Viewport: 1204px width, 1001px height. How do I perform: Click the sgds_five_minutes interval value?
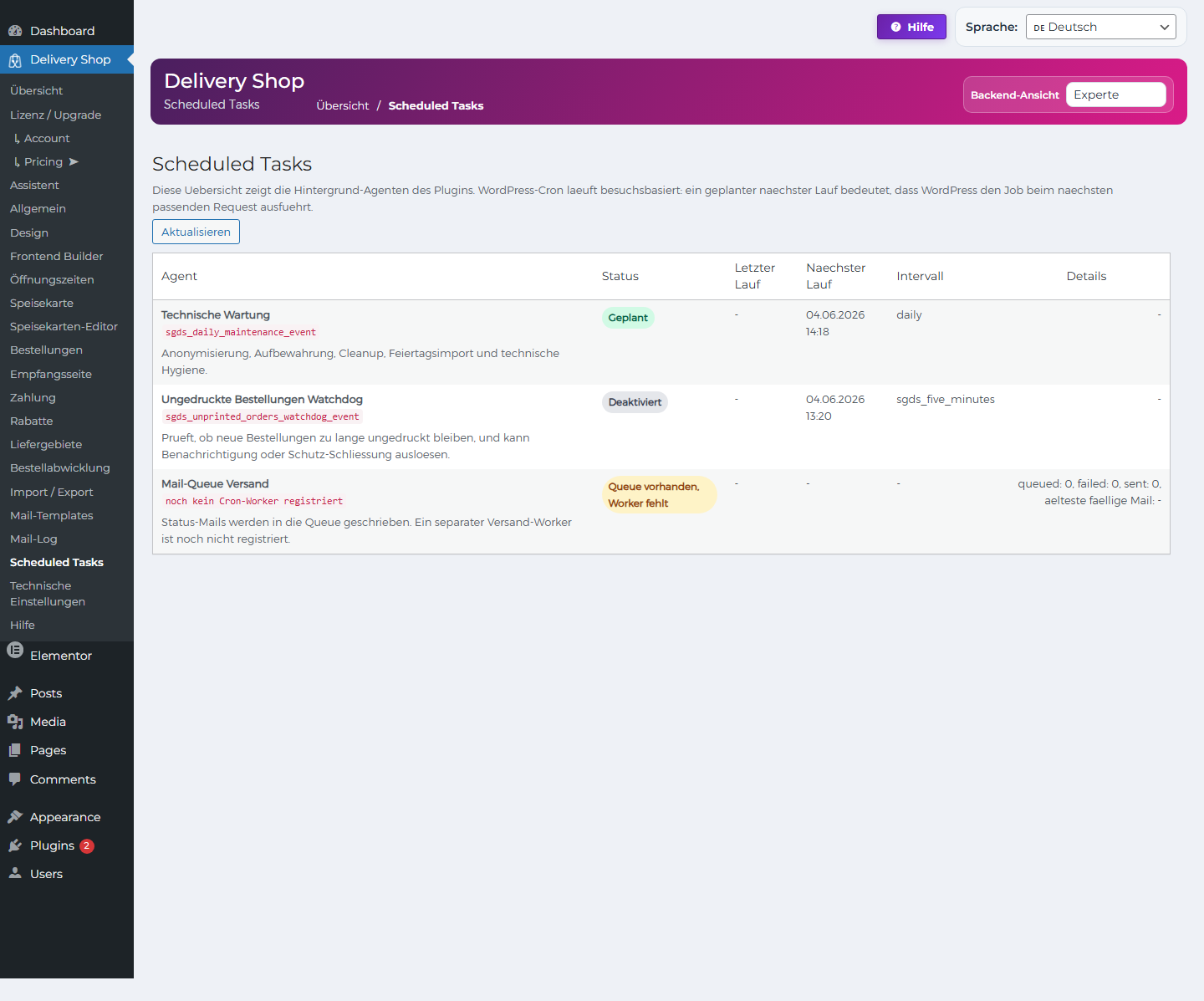coord(946,399)
